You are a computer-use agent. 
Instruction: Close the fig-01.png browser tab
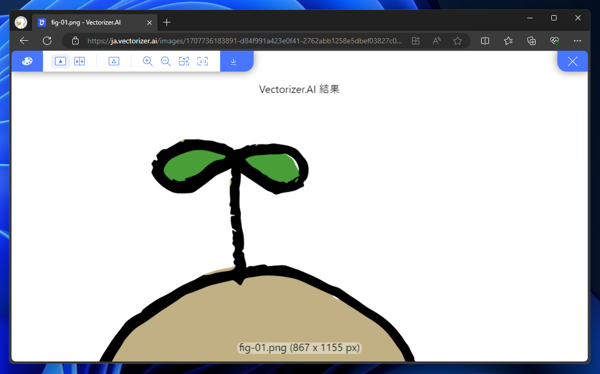149,23
